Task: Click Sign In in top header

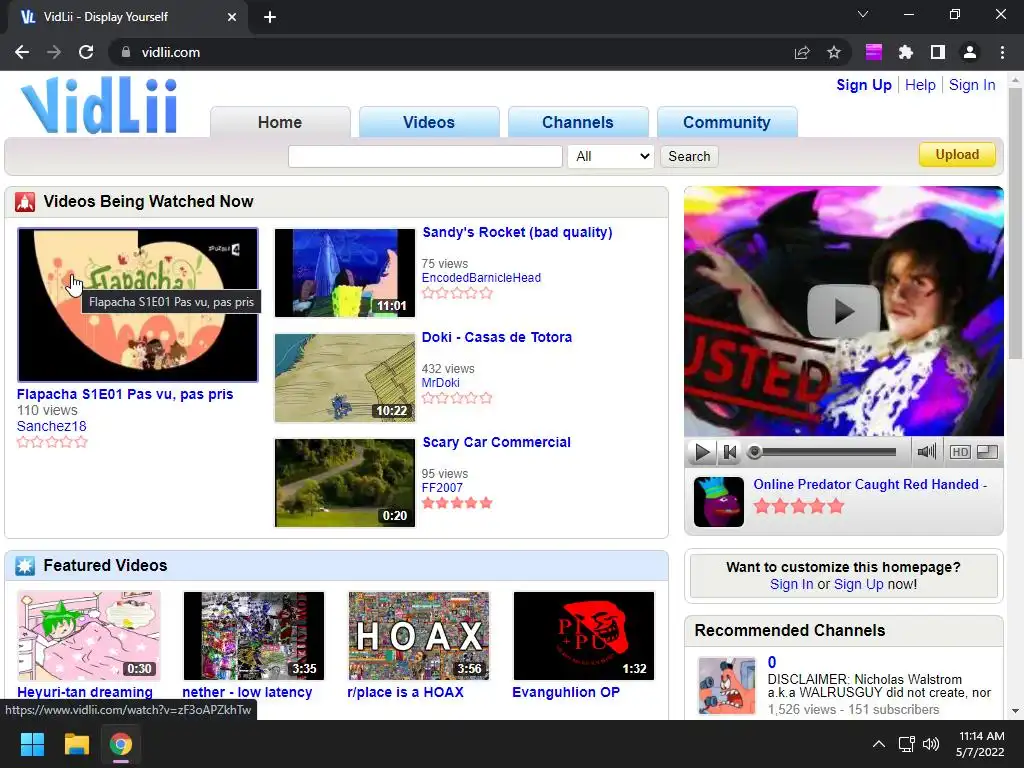Action: (x=972, y=85)
